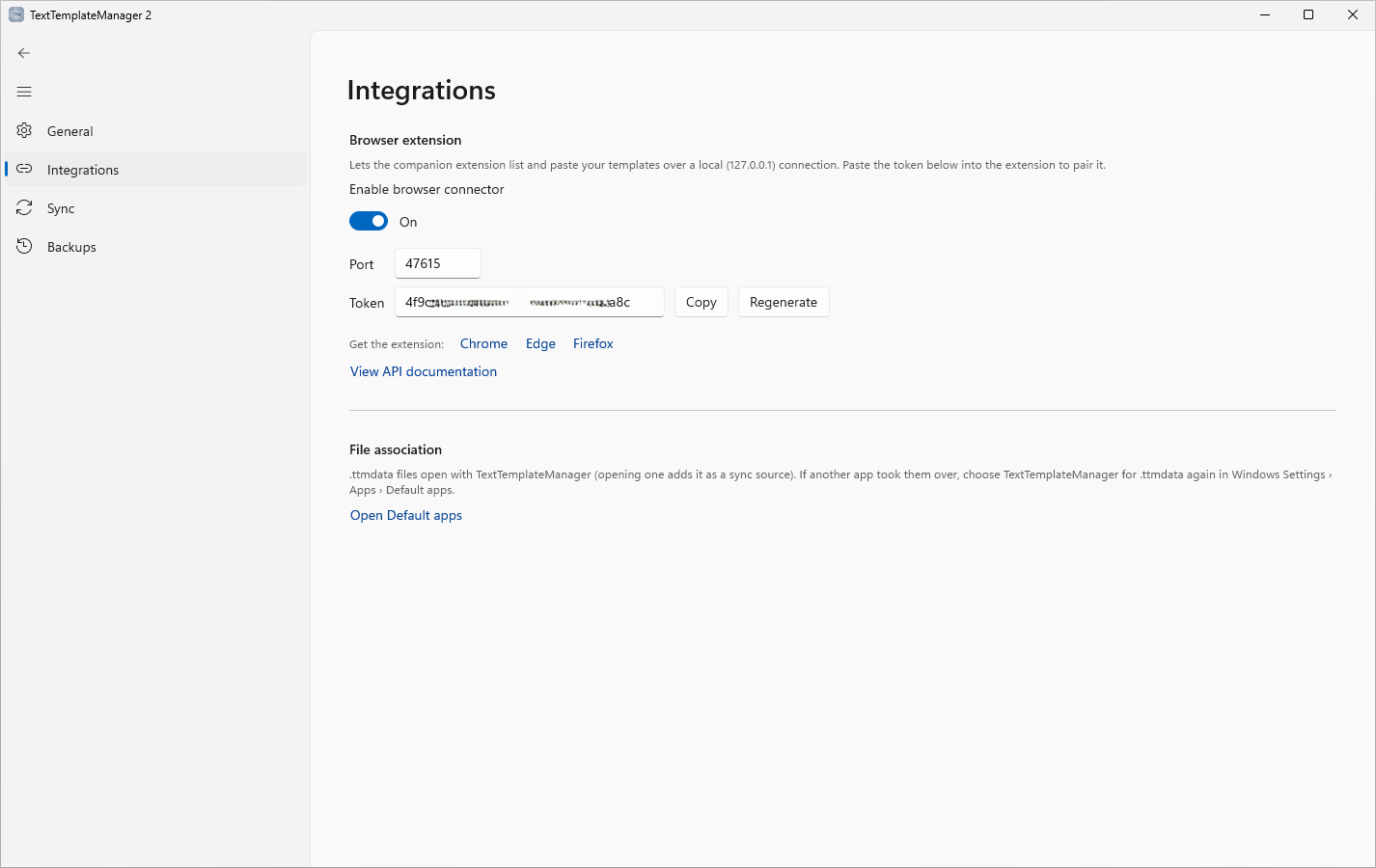
Task: Go back with the back arrow
Action: click(24, 53)
